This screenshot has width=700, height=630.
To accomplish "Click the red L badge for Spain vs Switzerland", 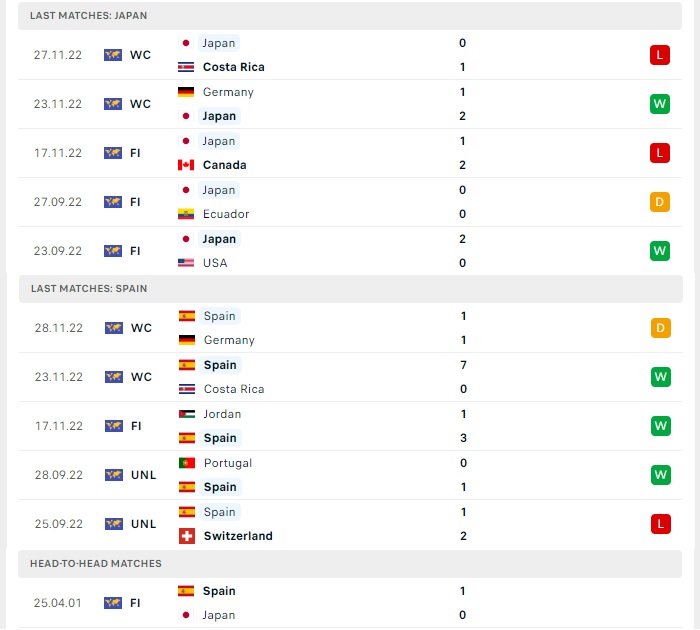I will pyautogui.click(x=660, y=524).
